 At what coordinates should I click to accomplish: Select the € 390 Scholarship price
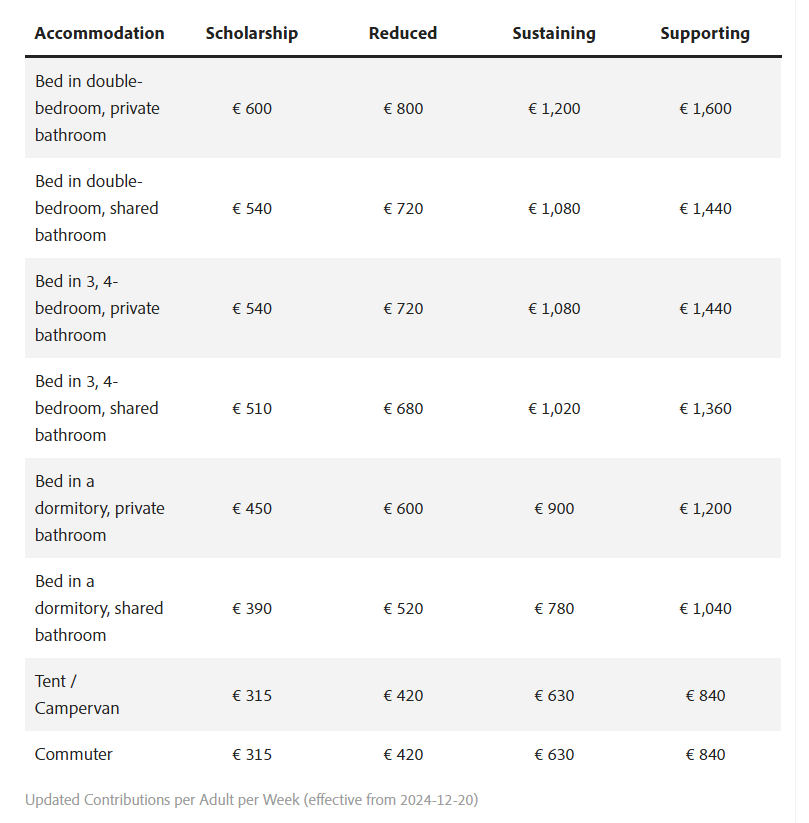click(251, 608)
